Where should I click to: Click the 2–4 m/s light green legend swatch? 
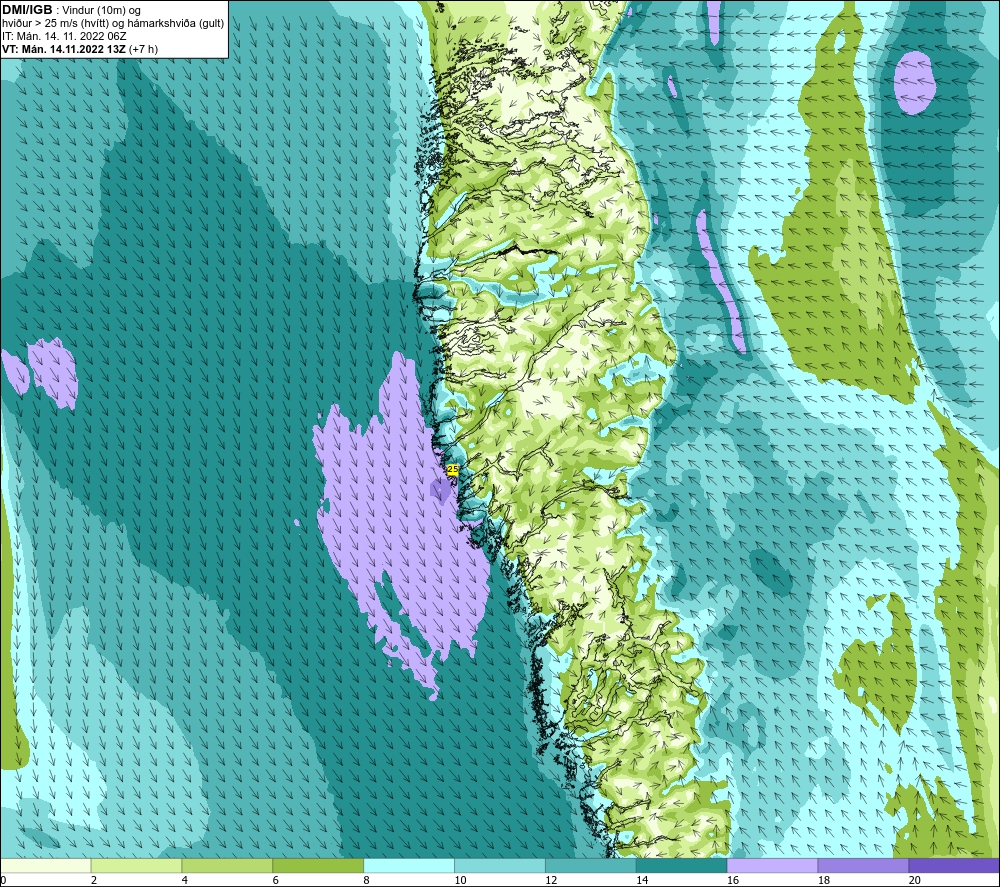(136, 865)
